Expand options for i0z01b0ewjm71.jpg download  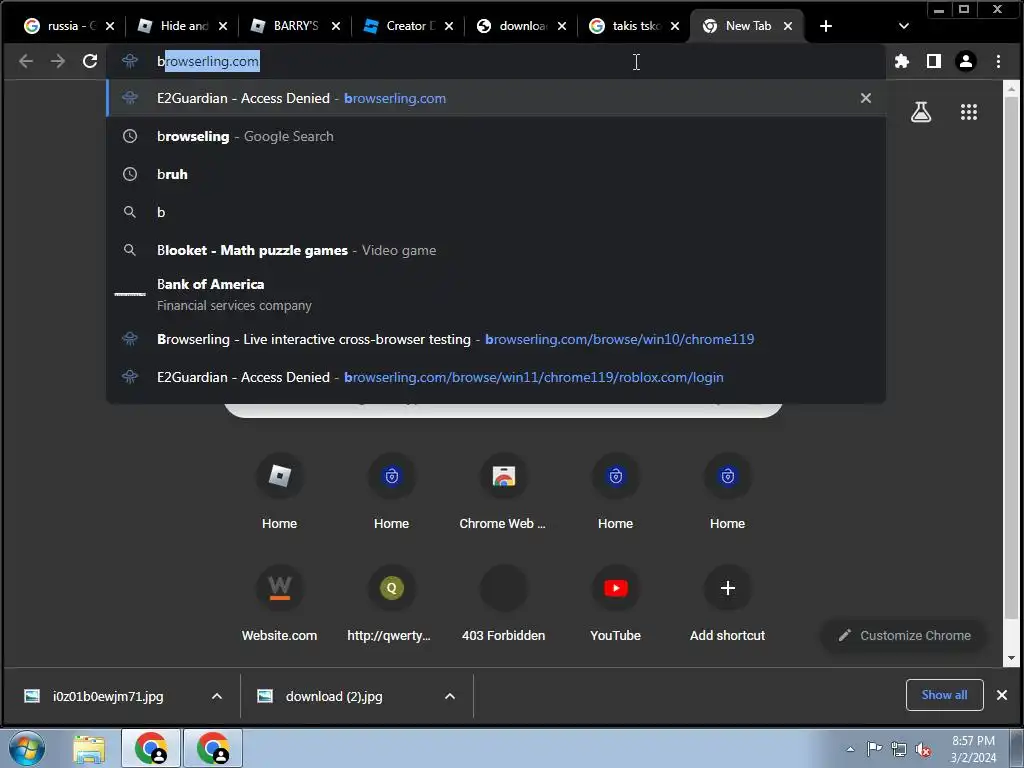click(217, 696)
